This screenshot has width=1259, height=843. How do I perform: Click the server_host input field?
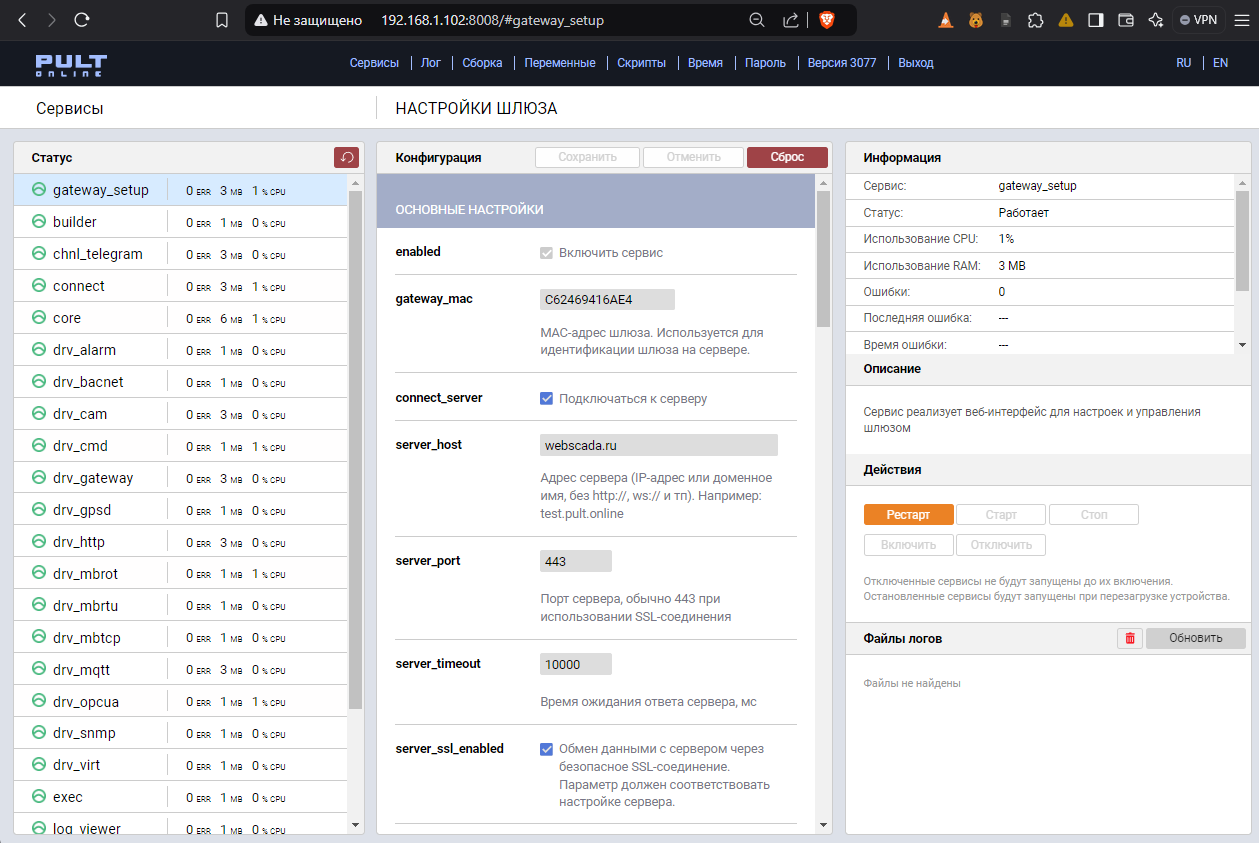pyautogui.click(x=658, y=445)
